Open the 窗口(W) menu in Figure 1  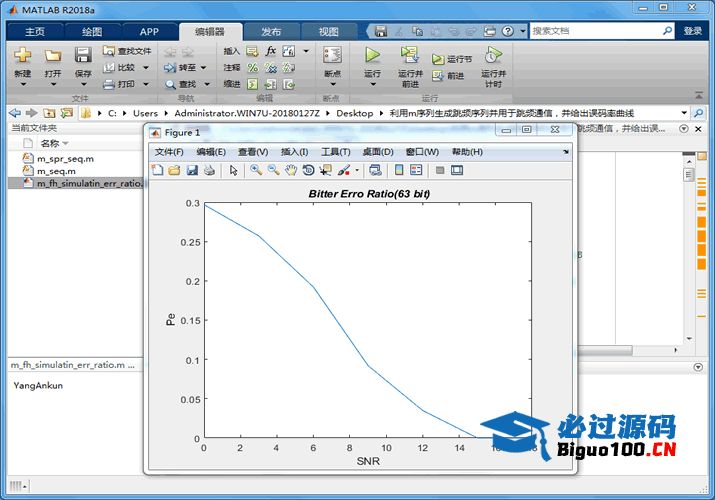pos(422,152)
